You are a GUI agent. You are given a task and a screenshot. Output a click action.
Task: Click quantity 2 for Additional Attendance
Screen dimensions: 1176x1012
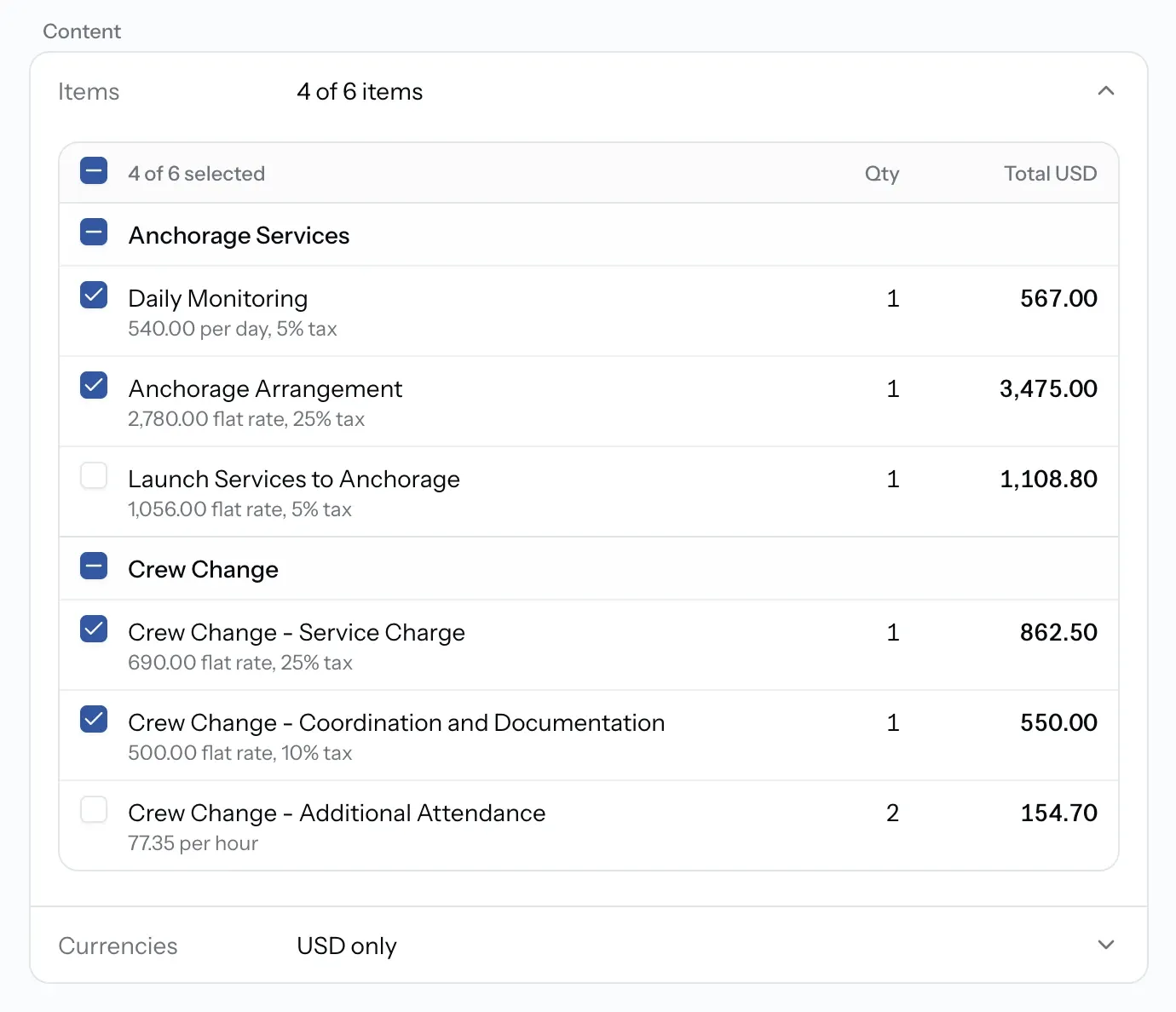point(892,813)
